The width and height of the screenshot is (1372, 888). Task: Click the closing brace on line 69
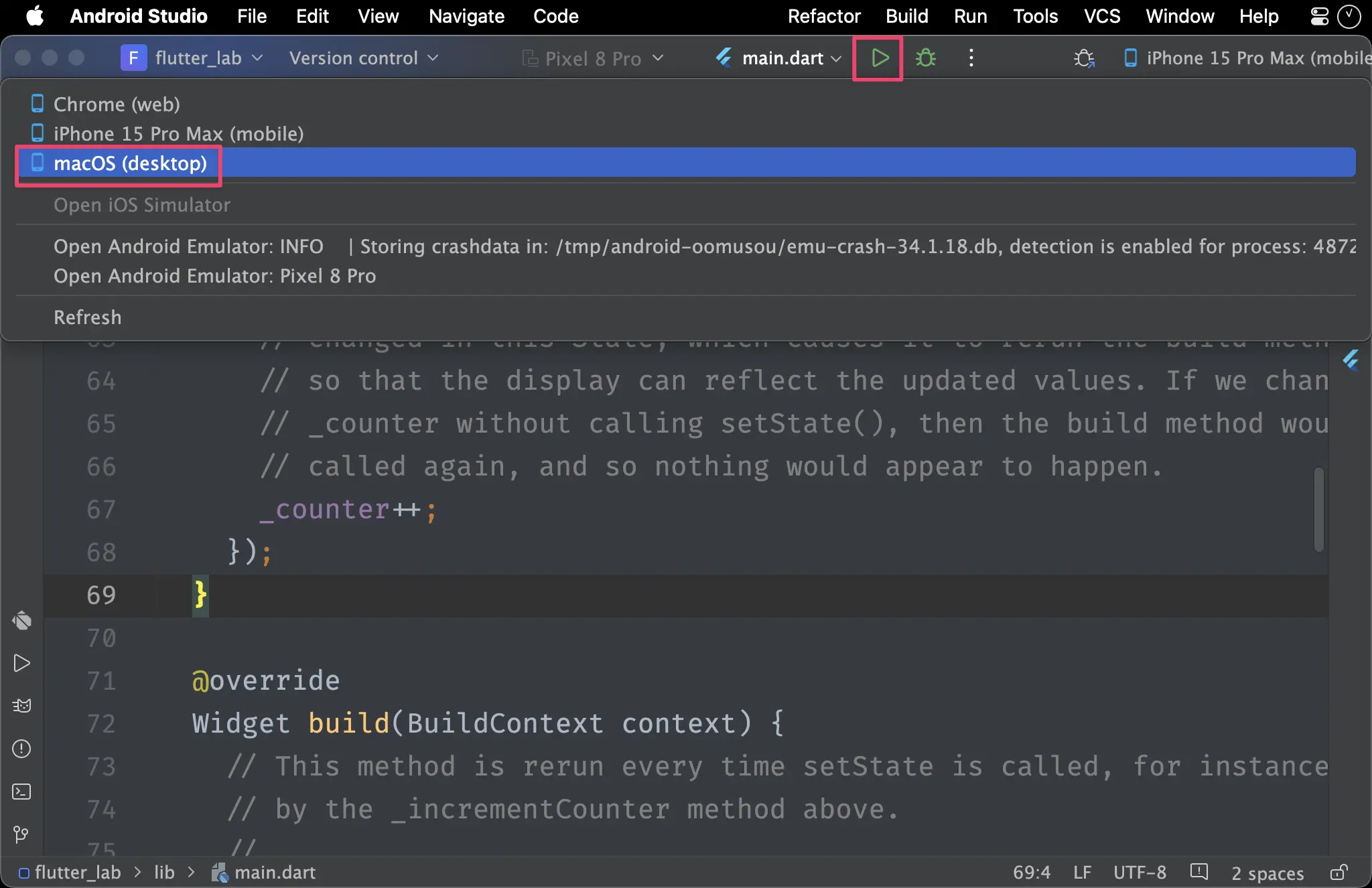click(x=200, y=595)
